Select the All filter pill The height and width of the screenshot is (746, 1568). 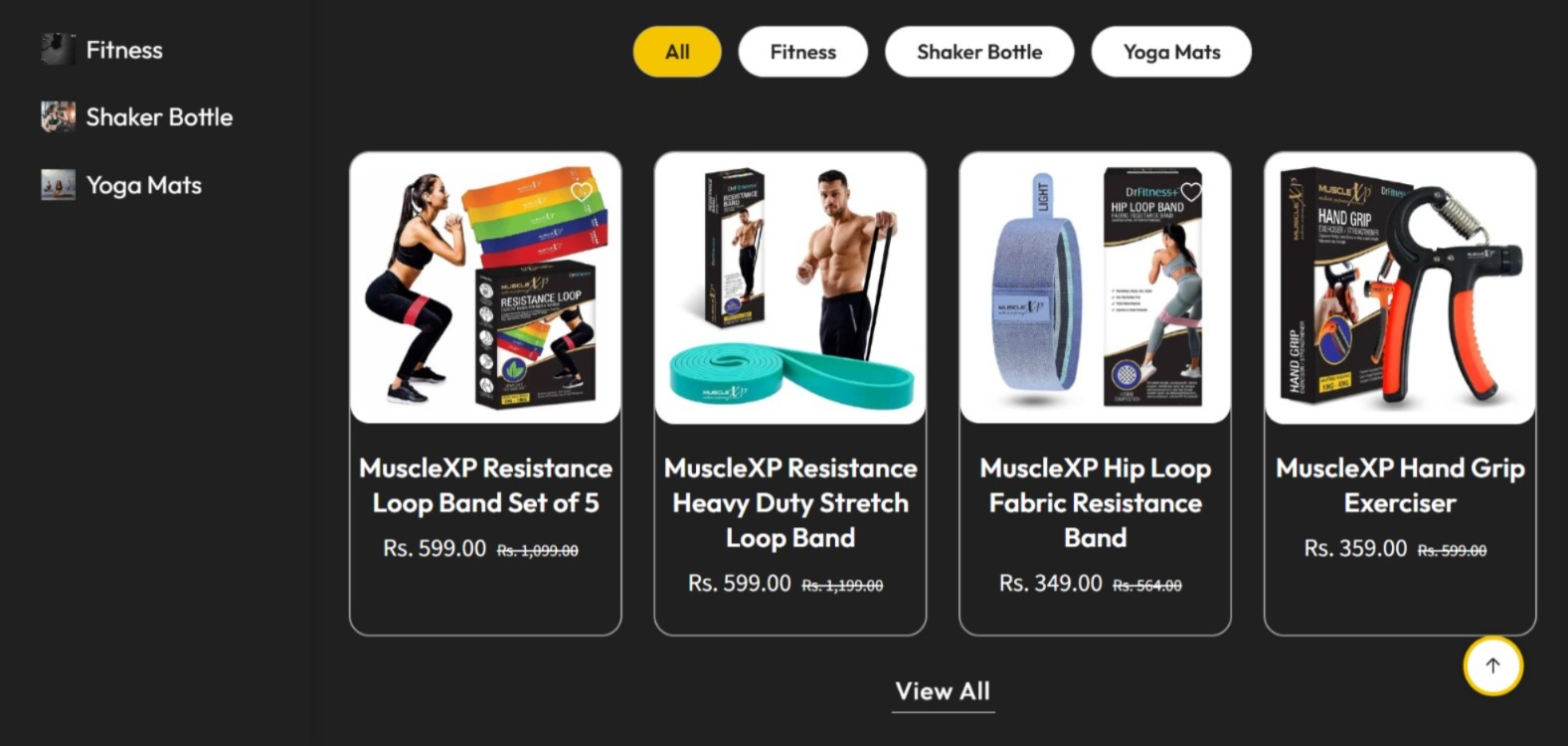pyautogui.click(x=677, y=52)
